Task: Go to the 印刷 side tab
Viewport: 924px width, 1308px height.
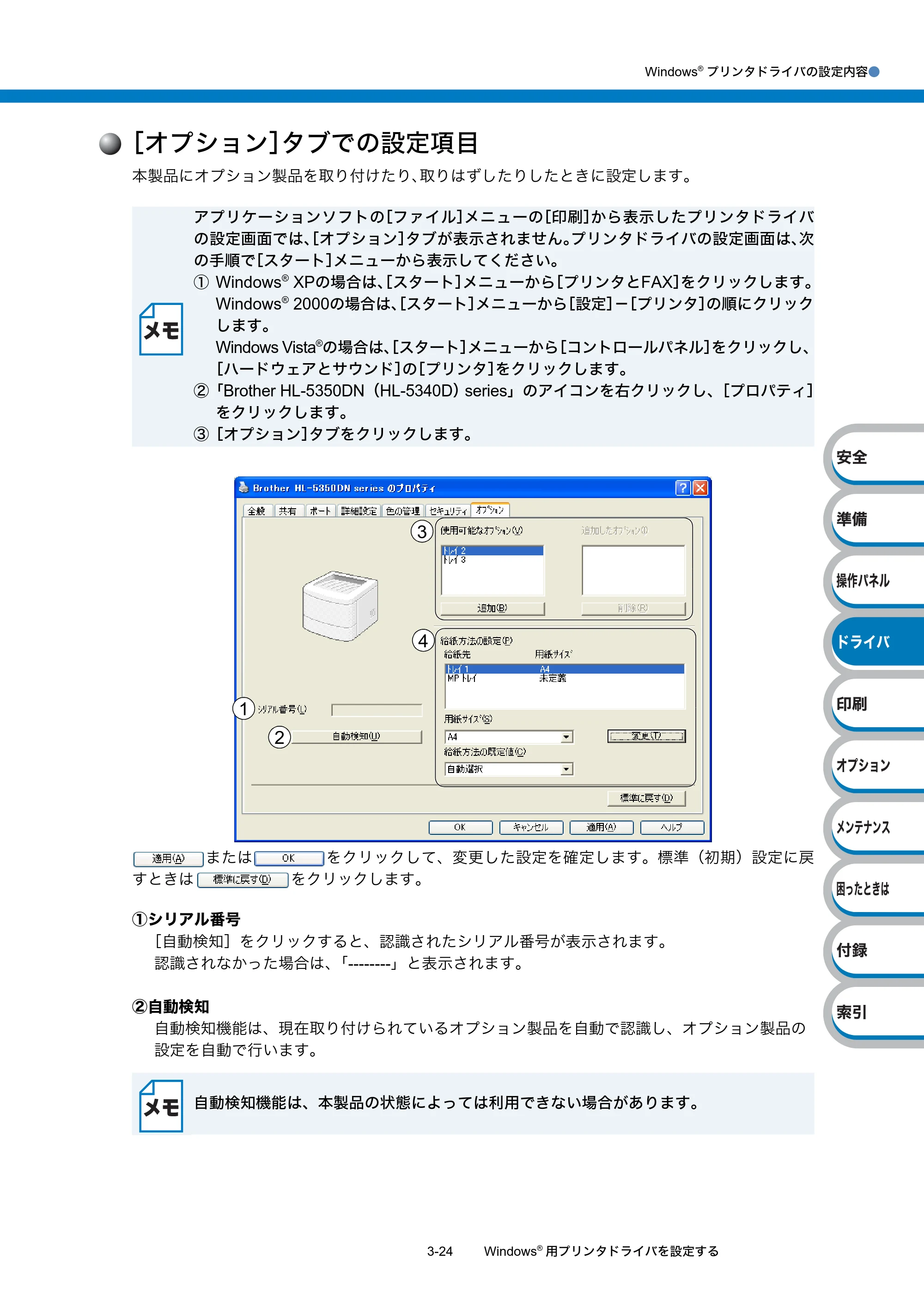Action: tap(877, 704)
